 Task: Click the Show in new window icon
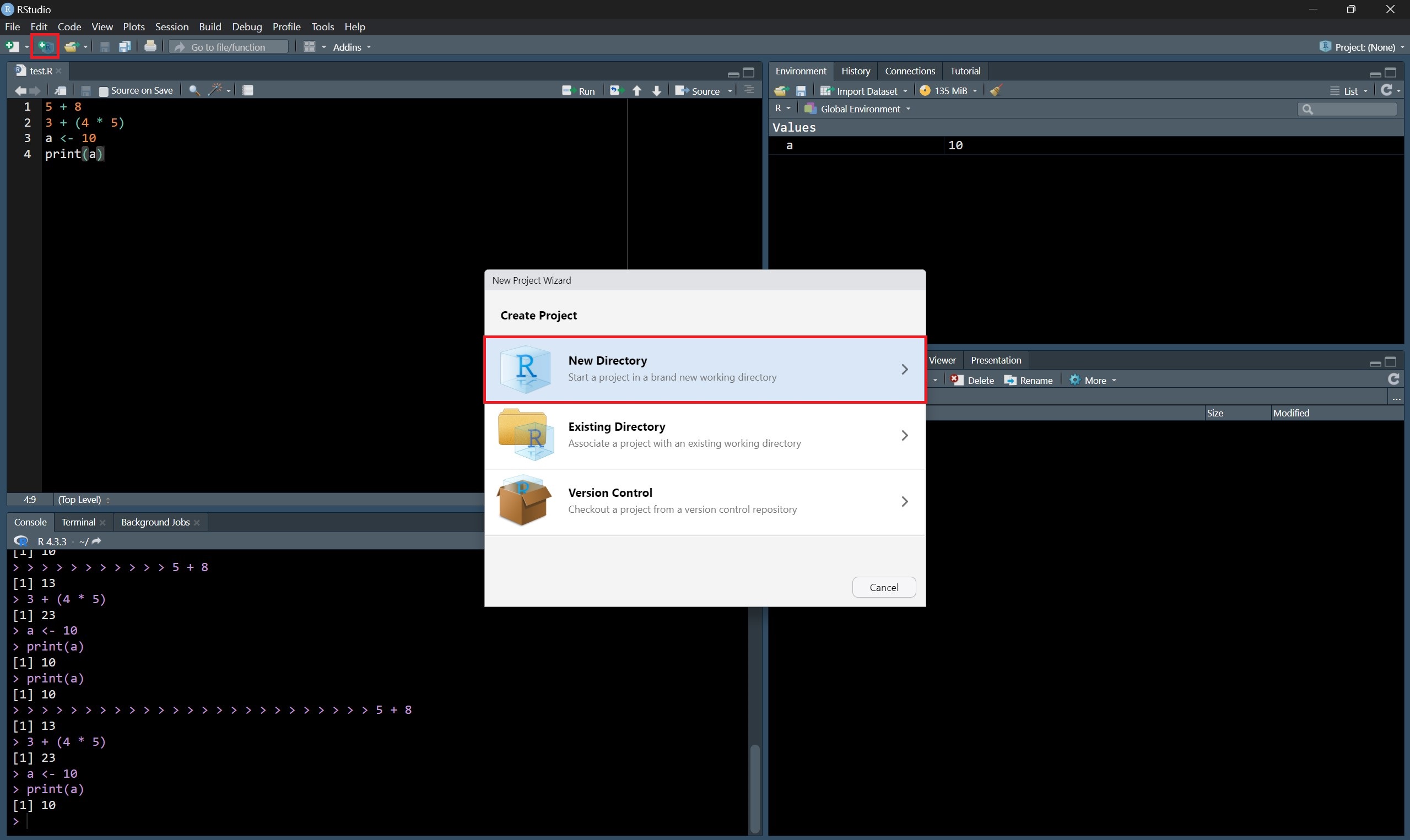click(61, 90)
